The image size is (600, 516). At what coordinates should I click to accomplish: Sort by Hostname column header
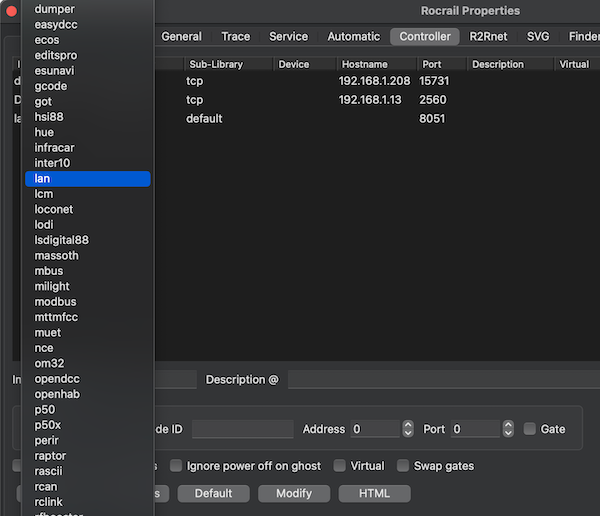[377, 64]
